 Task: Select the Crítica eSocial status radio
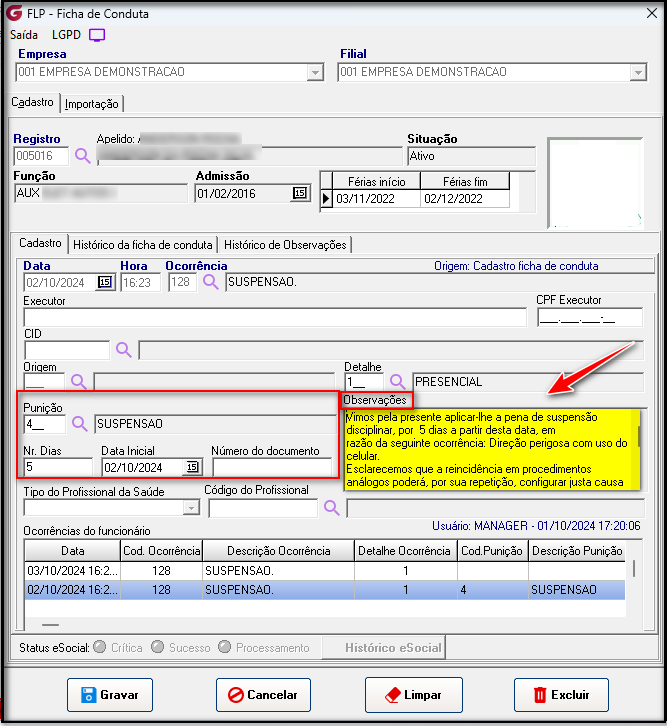[100, 647]
